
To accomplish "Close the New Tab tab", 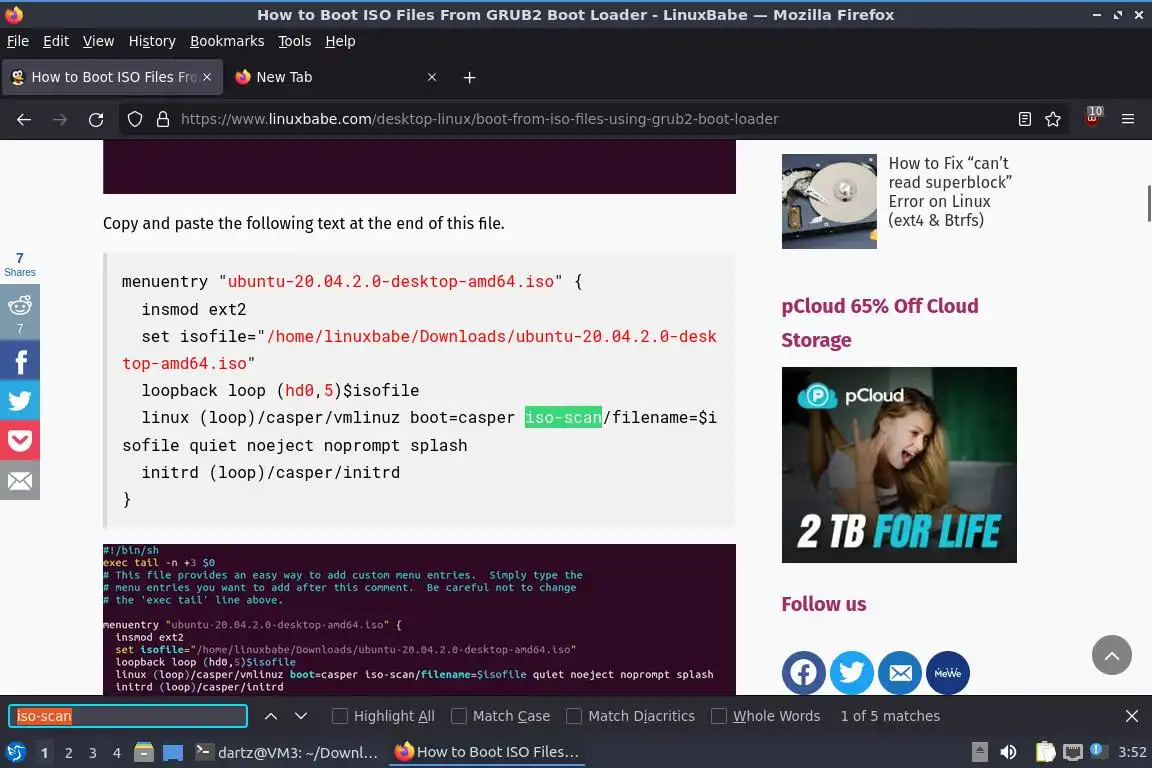I will [432, 77].
